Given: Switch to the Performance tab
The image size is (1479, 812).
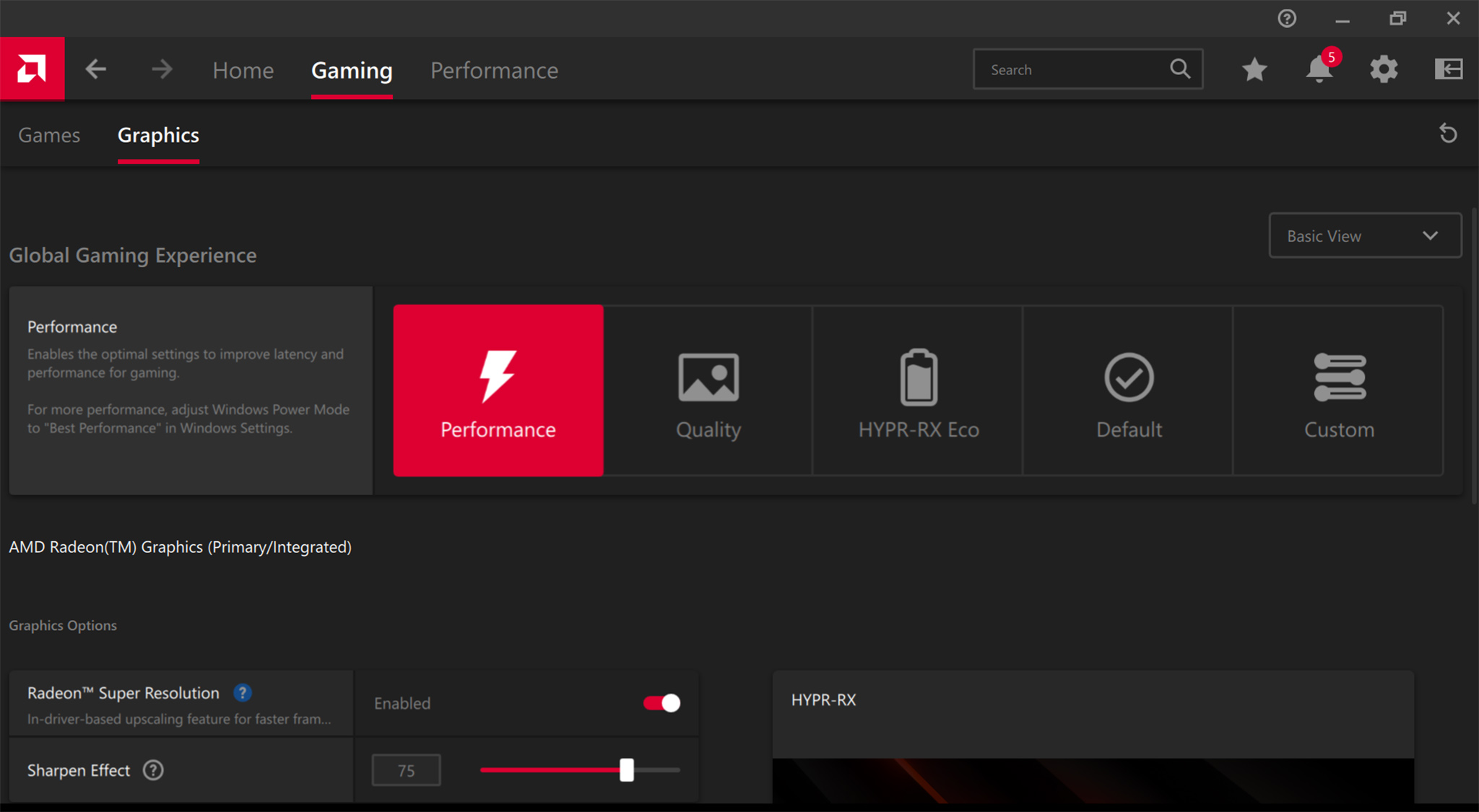Looking at the screenshot, I should [x=494, y=70].
